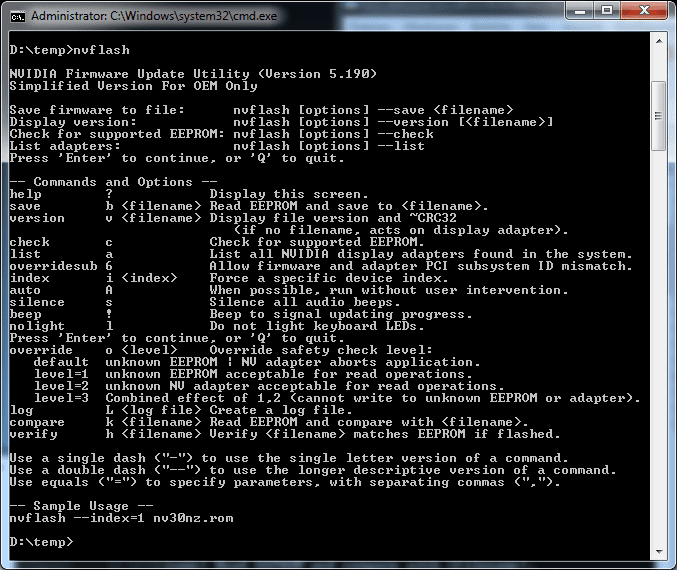Click the scrollbar up arrow
Image resolution: width=677 pixels, height=570 pixels.
coord(658,41)
